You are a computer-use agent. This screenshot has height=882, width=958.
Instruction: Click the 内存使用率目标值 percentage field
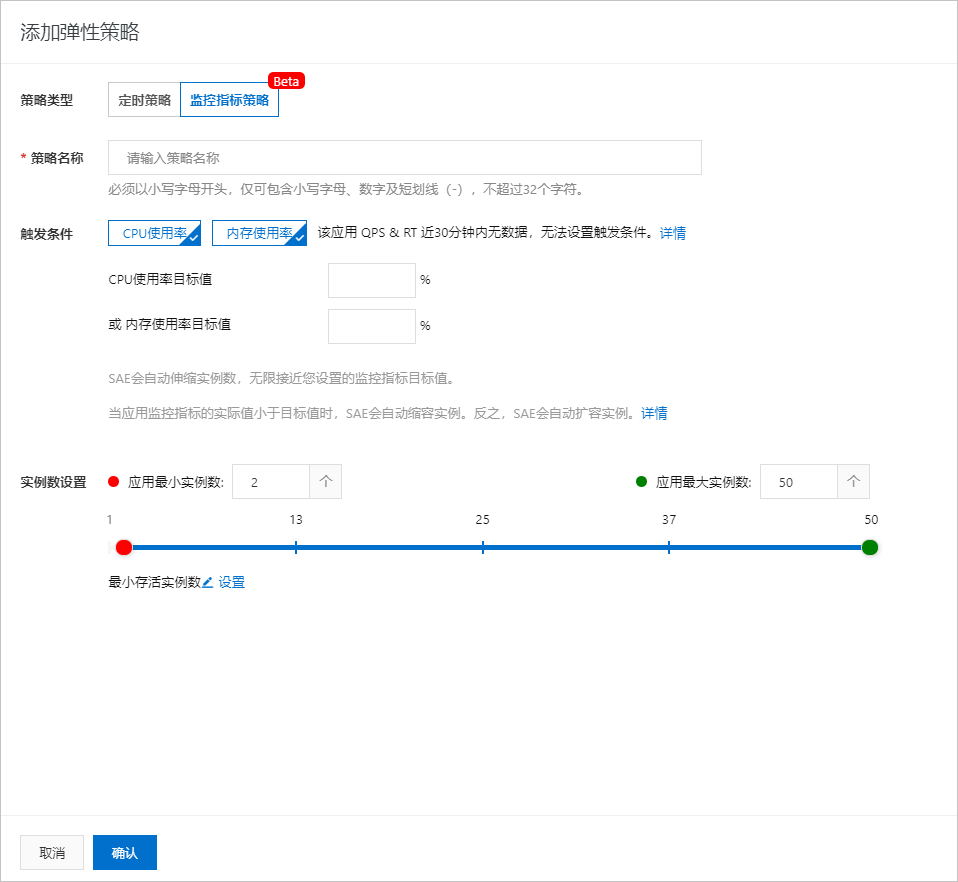pos(371,326)
